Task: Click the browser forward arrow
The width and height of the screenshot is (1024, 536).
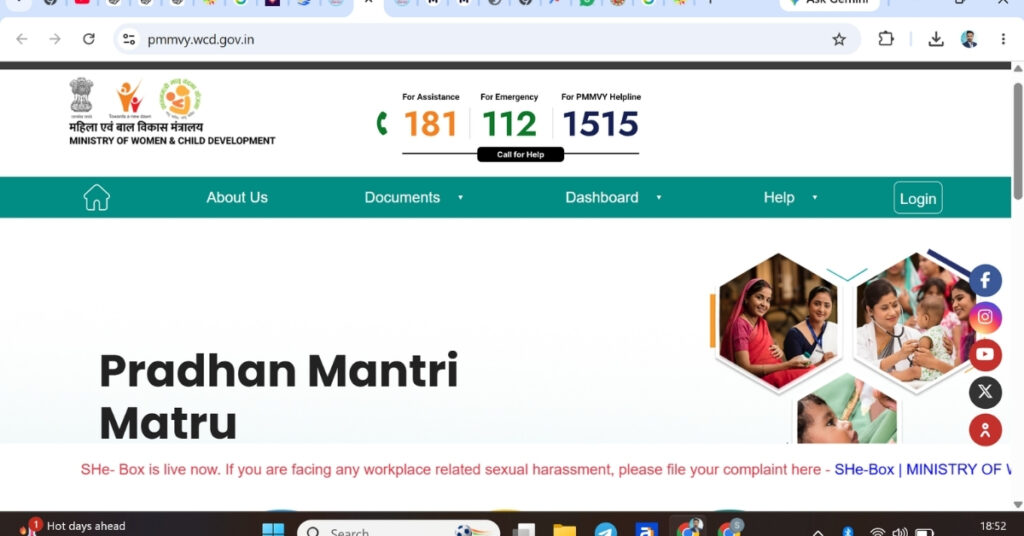Action: (x=55, y=39)
